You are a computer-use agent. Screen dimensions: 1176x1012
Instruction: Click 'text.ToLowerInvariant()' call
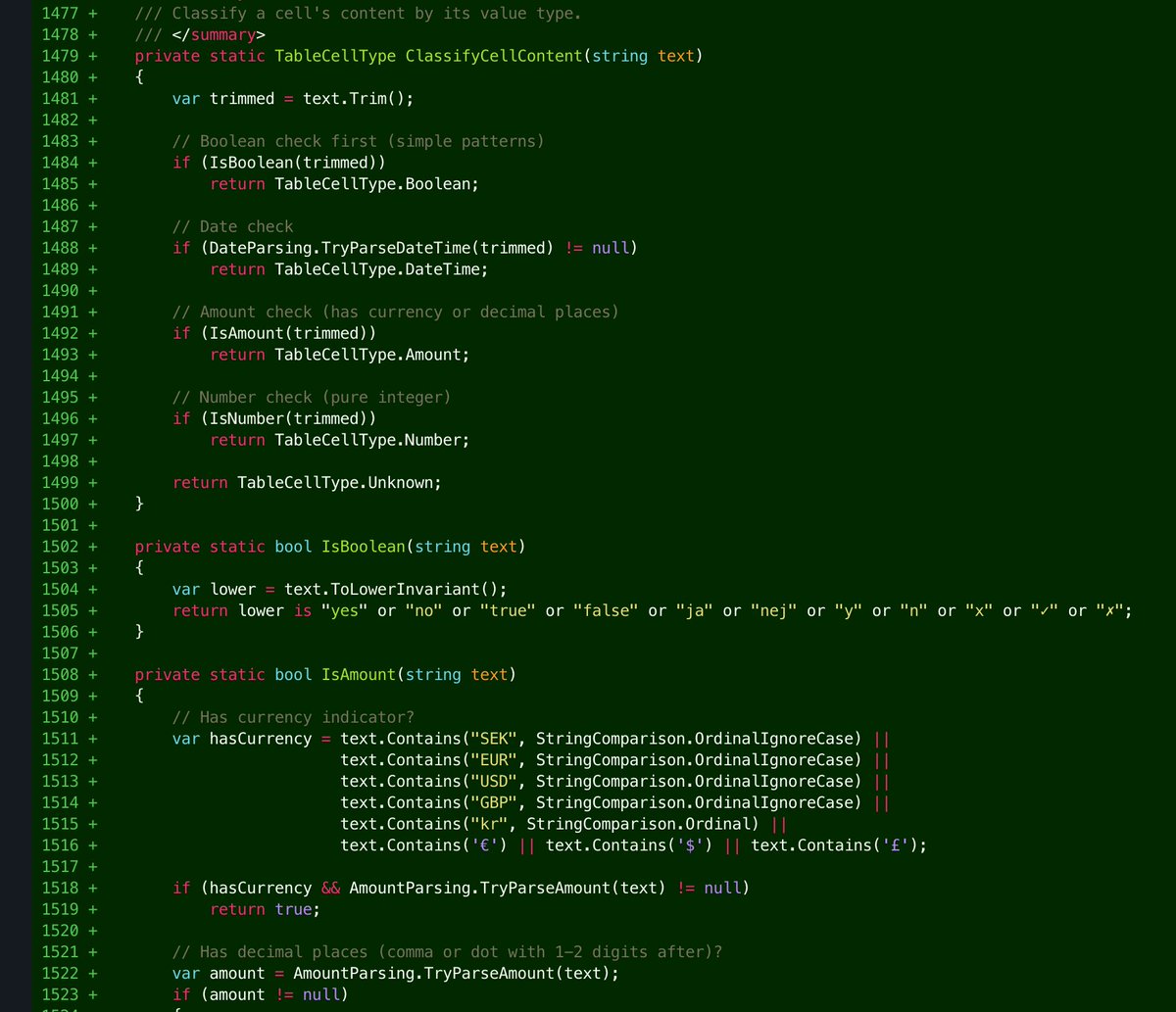click(391, 589)
